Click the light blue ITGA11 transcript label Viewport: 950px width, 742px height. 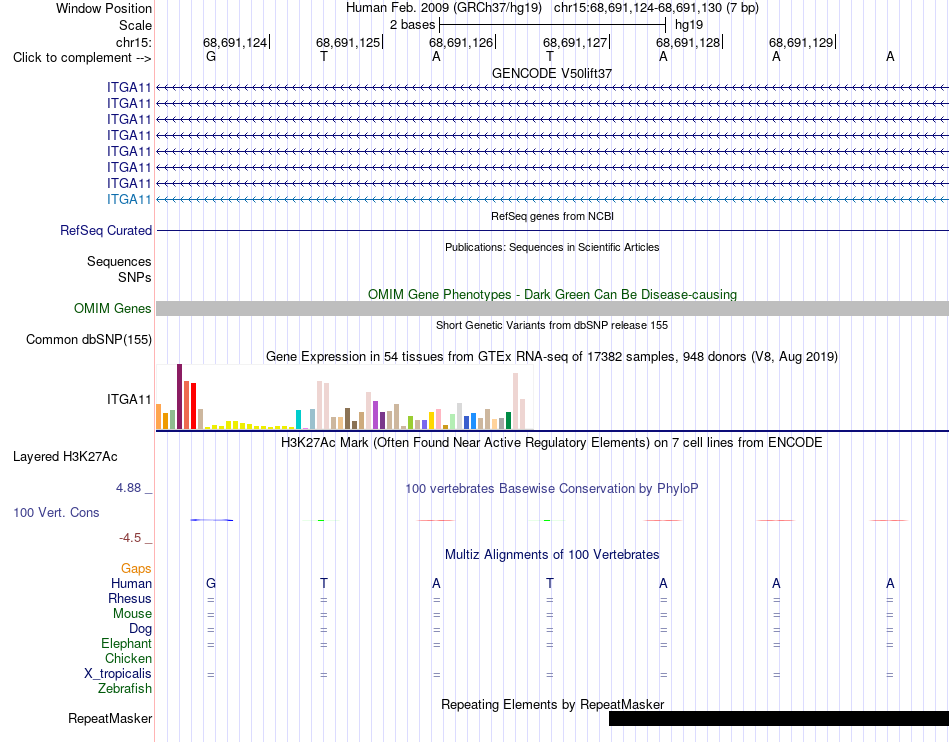click(x=129, y=199)
